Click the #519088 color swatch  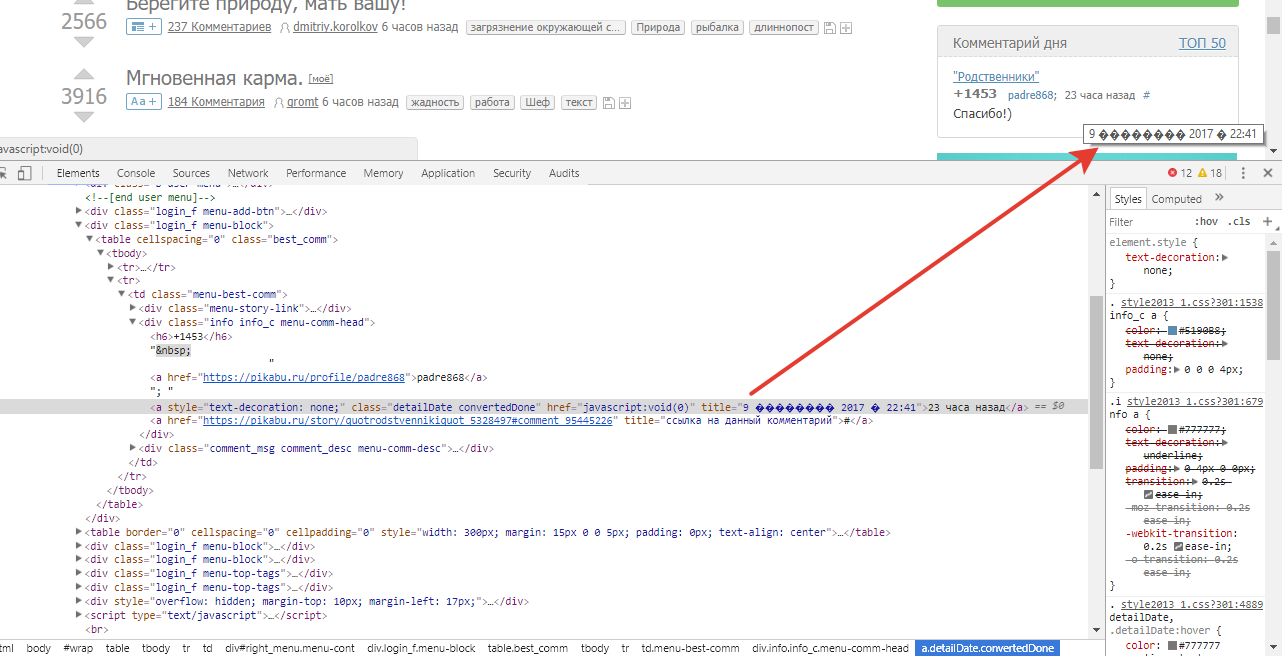[1174, 330]
